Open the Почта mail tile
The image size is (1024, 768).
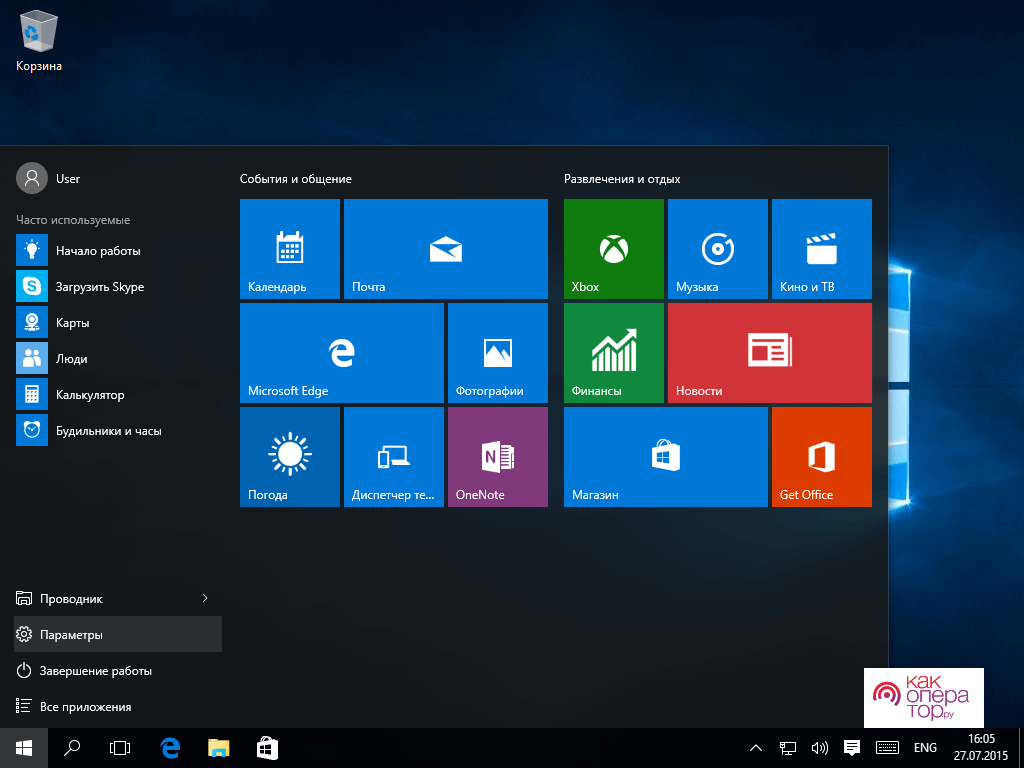click(x=445, y=248)
